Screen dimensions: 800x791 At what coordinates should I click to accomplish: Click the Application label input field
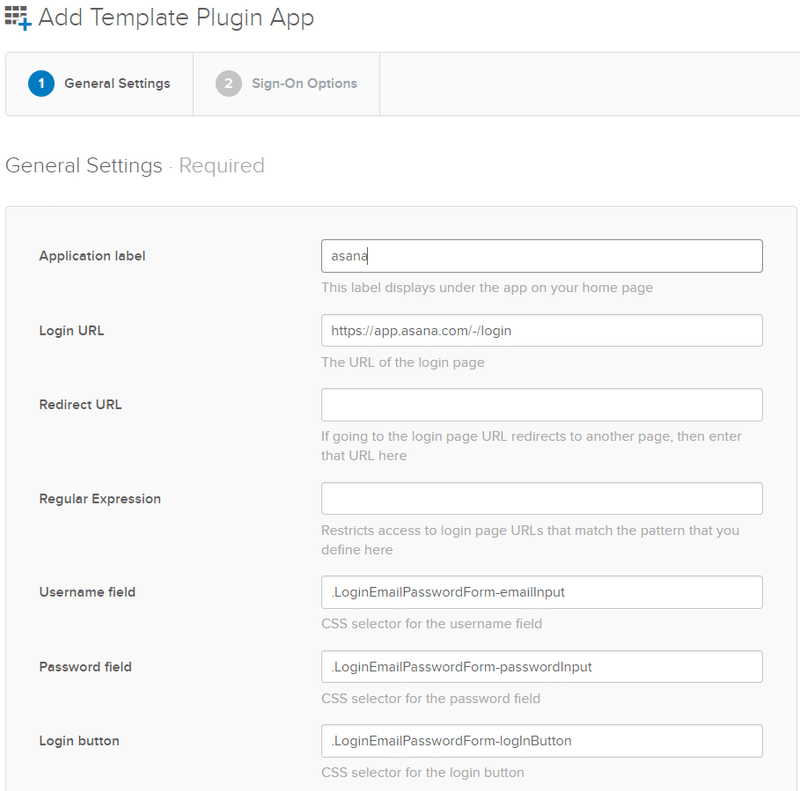coord(541,256)
